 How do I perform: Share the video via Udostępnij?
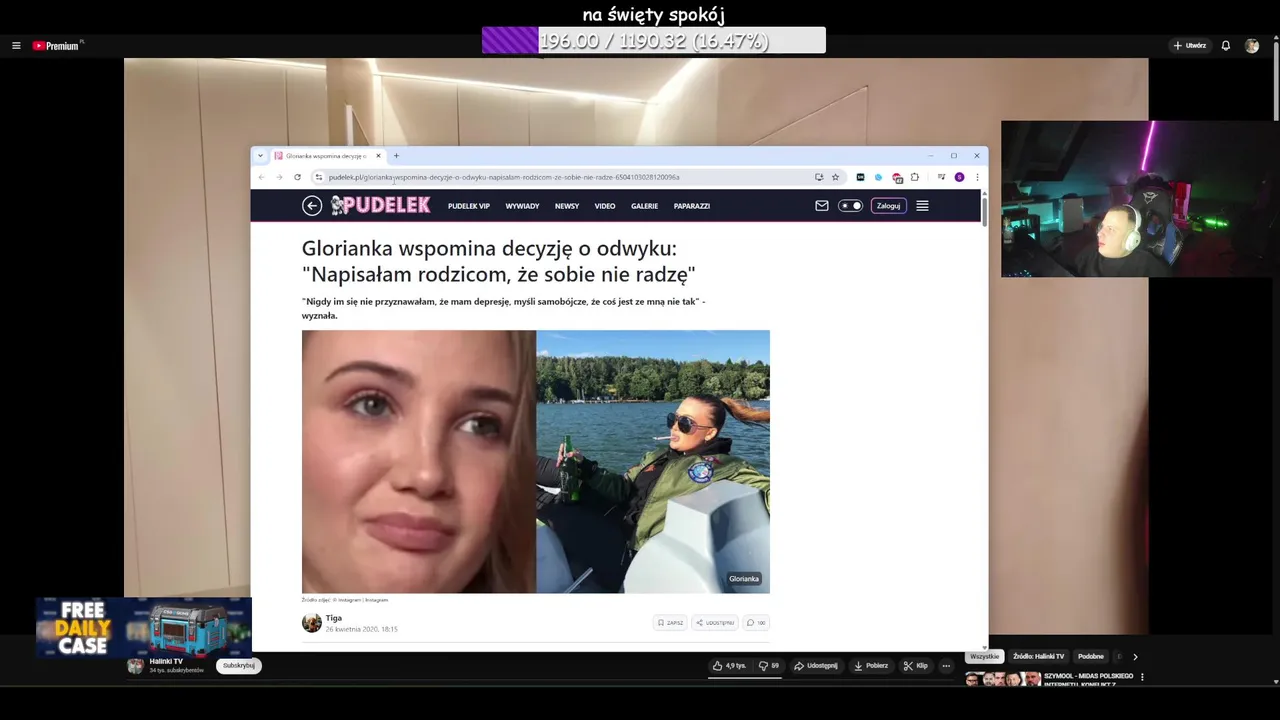click(x=816, y=666)
